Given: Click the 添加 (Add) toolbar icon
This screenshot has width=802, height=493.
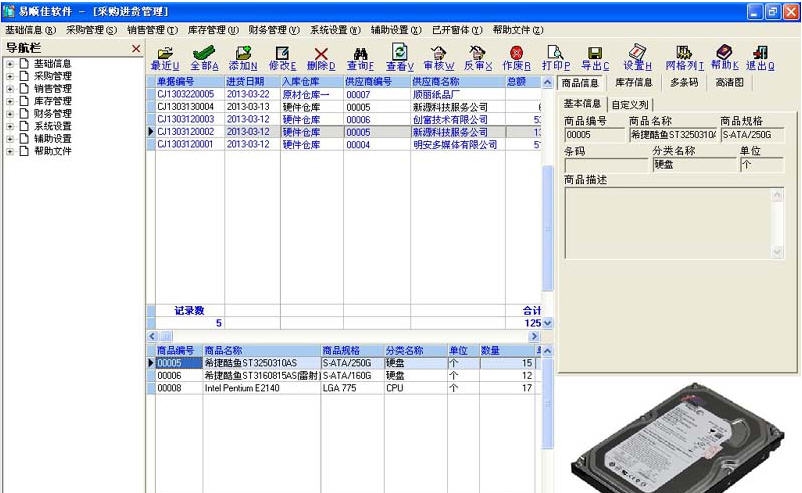Looking at the screenshot, I should (x=243, y=53).
